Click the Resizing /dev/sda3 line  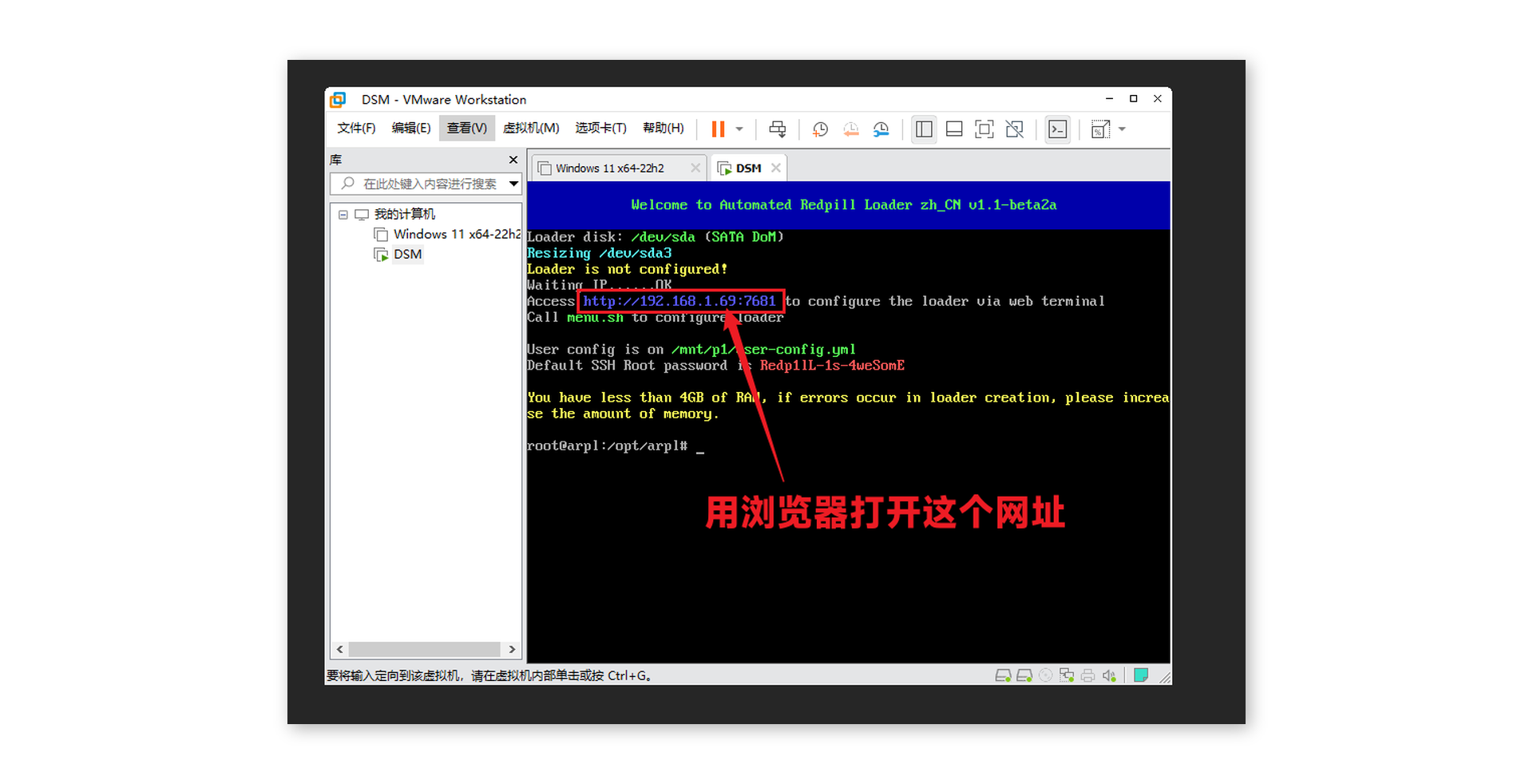point(599,253)
